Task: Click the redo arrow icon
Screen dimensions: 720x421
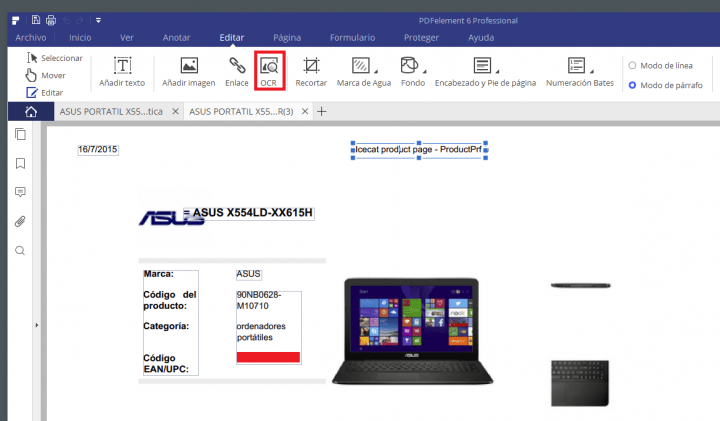Action: click(79, 20)
